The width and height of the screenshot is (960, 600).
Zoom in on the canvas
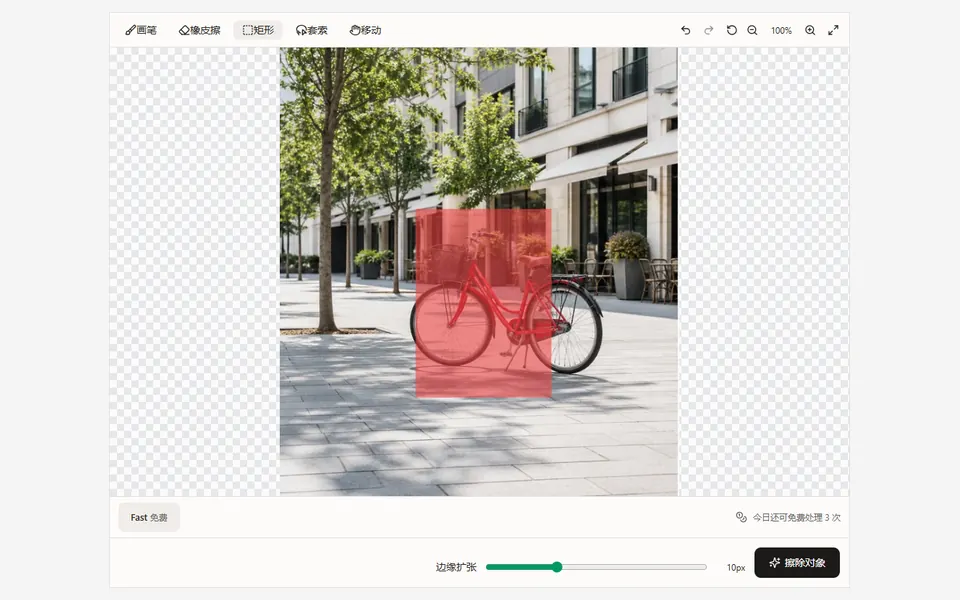click(810, 30)
